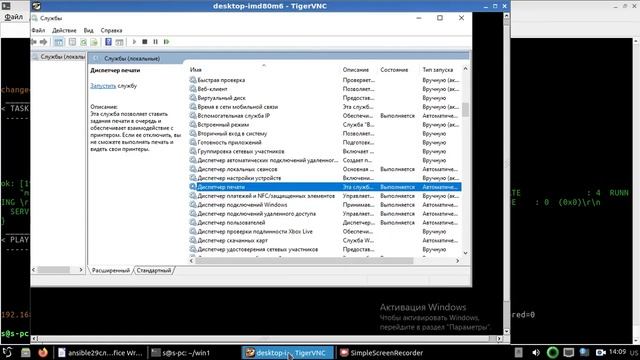Open the Справка menu

tap(111, 30)
